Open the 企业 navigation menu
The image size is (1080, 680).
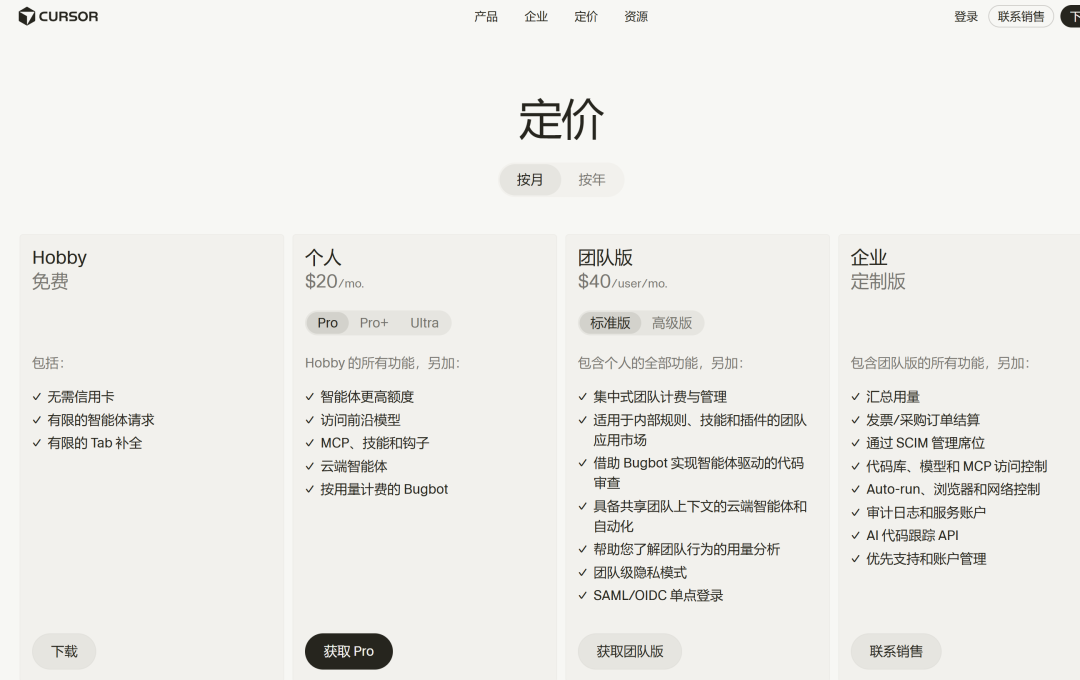pyautogui.click(x=536, y=17)
